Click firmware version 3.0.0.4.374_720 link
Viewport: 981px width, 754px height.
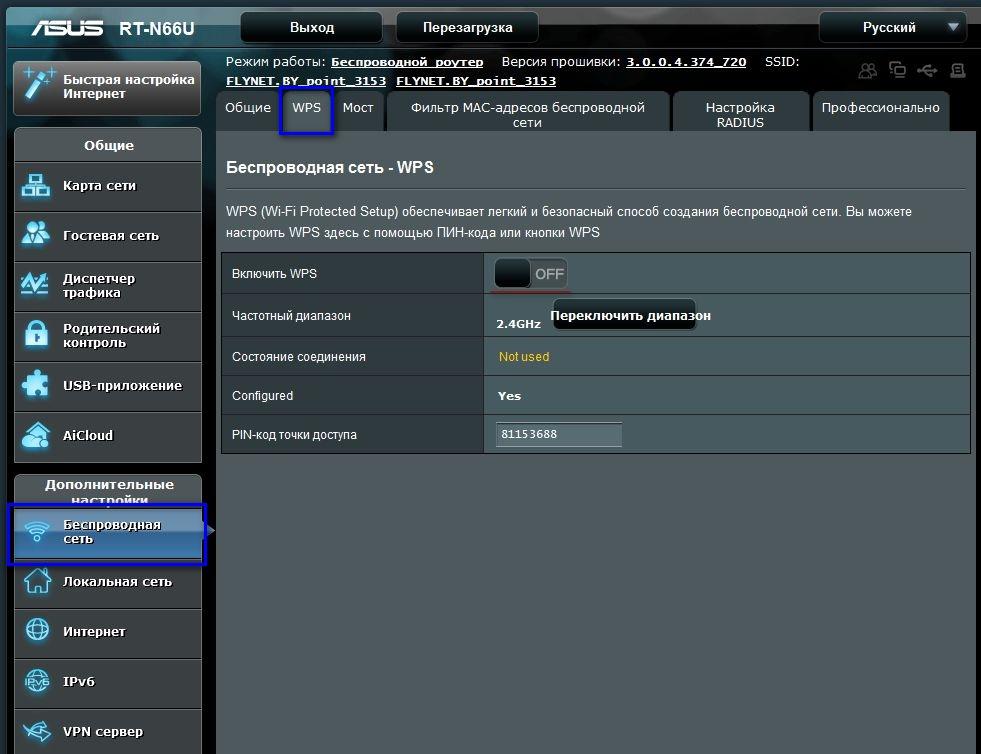pos(686,62)
